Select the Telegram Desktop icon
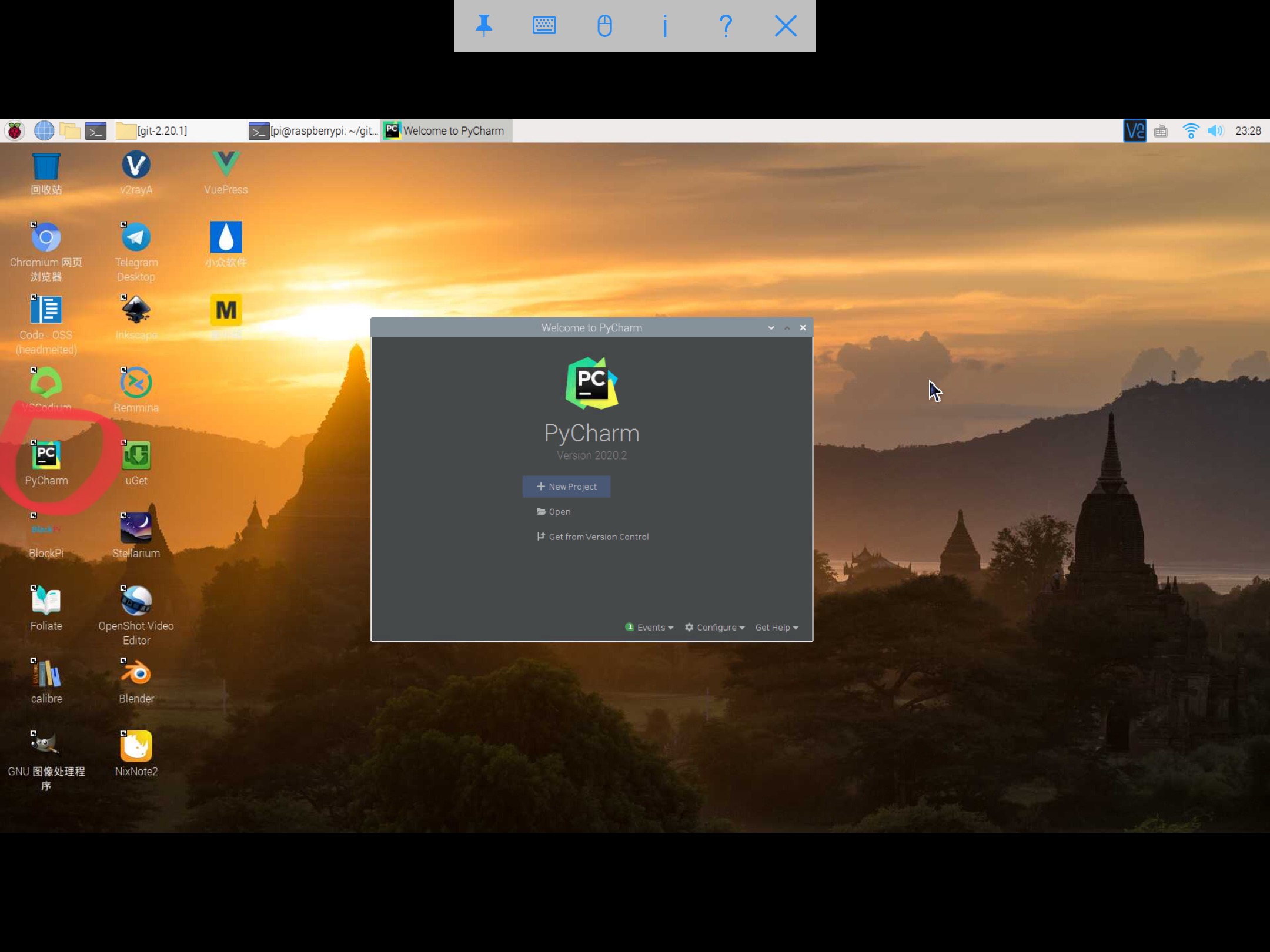Image resolution: width=1270 pixels, height=952 pixels. point(136,252)
